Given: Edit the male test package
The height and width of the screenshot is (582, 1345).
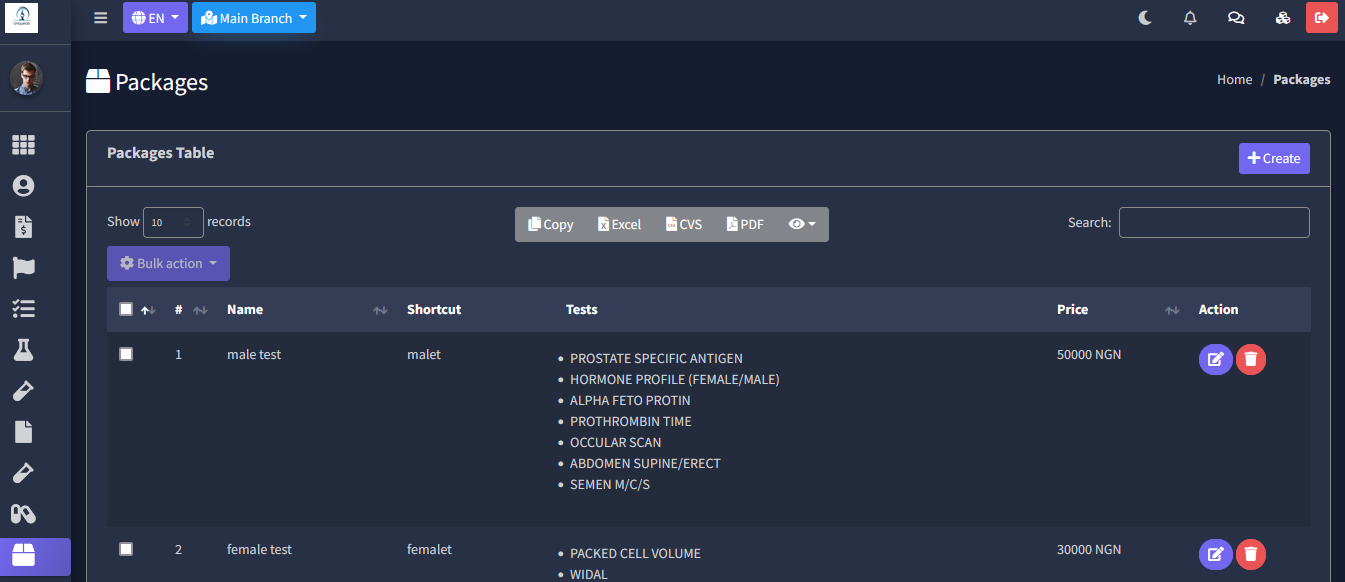Looking at the screenshot, I should tap(1215, 359).
